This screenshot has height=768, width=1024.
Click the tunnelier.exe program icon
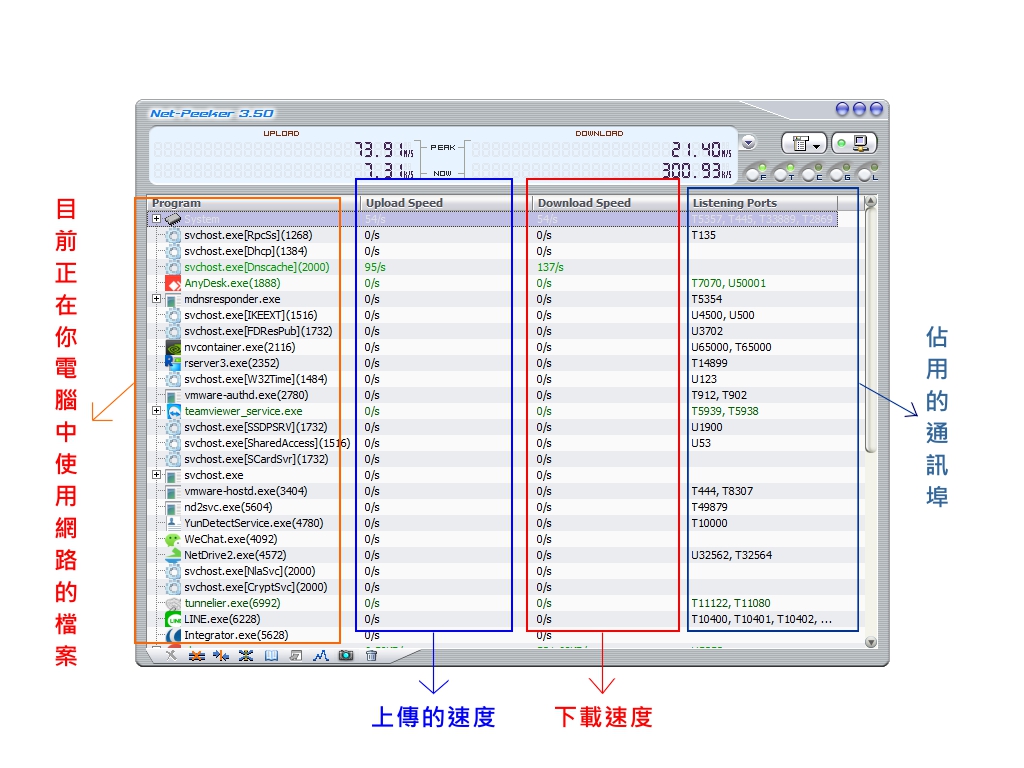click(173, 603)
